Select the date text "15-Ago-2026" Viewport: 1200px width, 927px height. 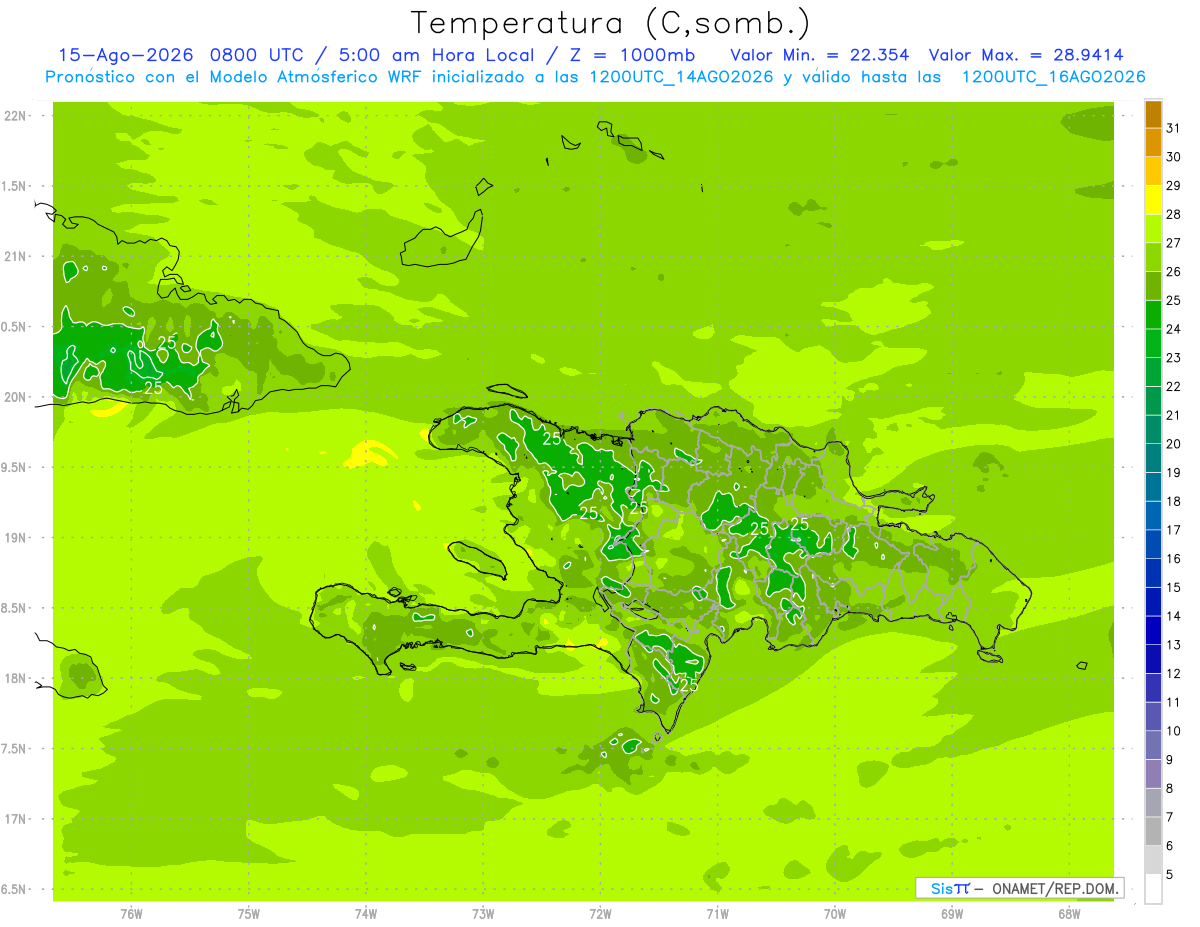(127, 55)
